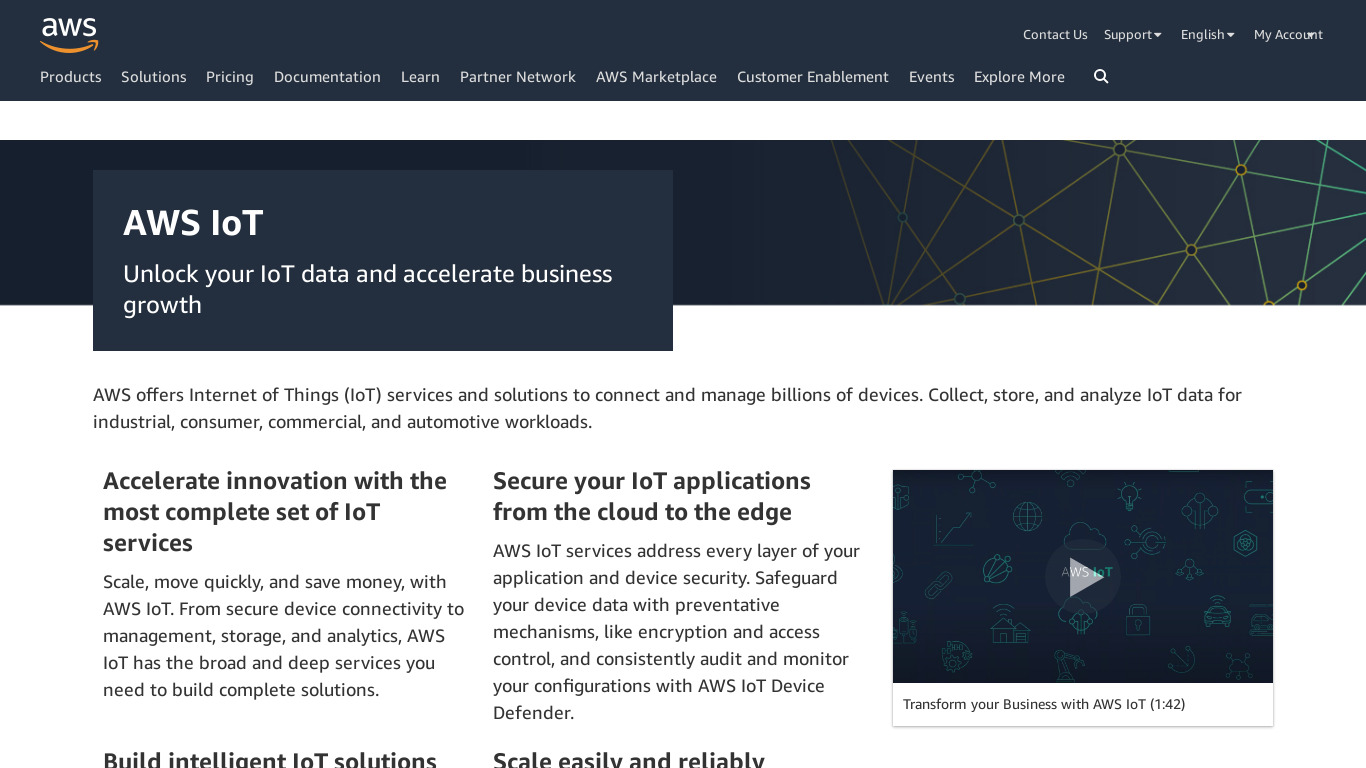Click 'Secure your IoT applications' heading

[x=652, y=496]
